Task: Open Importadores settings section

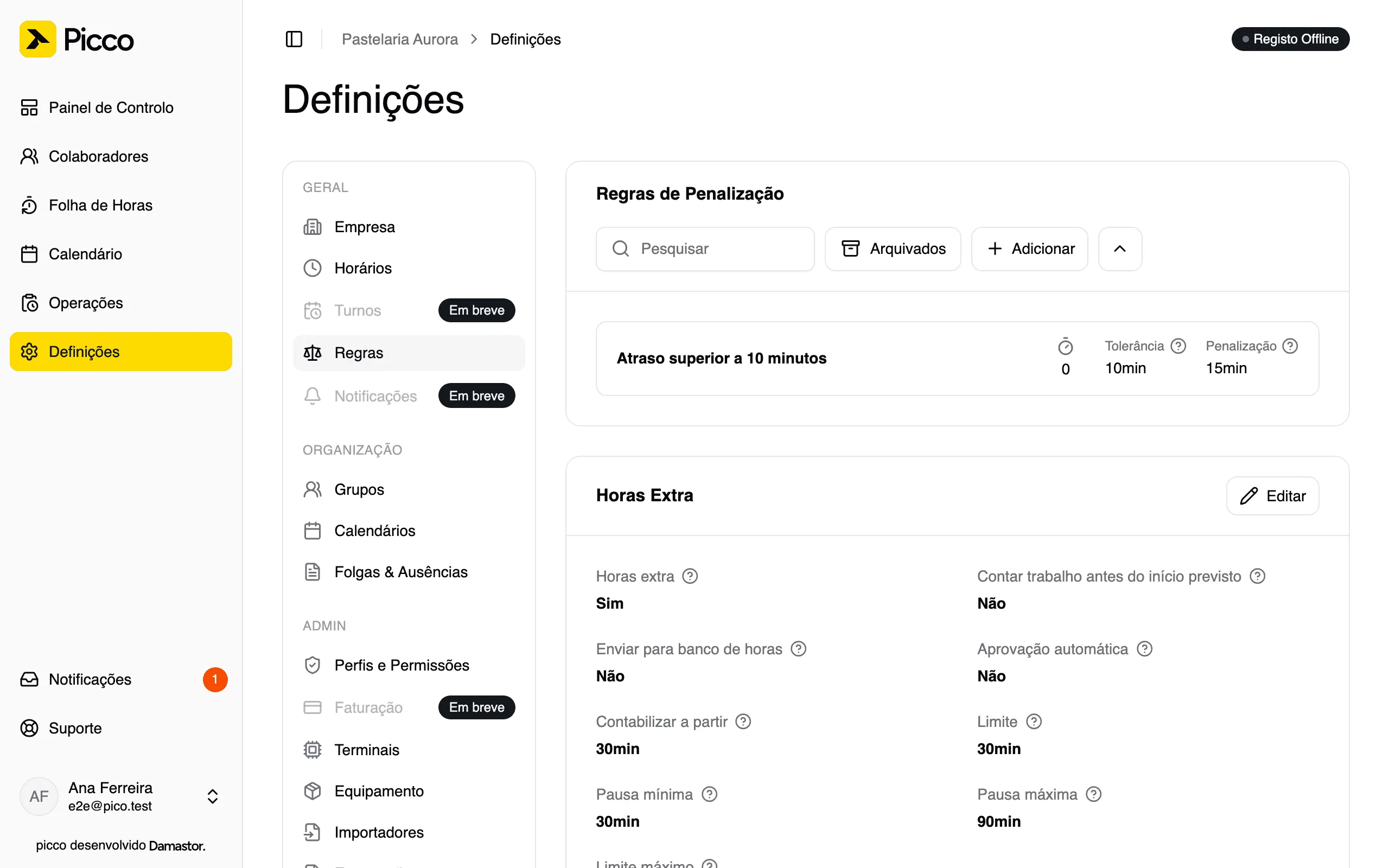Action: tap(409, 832)
